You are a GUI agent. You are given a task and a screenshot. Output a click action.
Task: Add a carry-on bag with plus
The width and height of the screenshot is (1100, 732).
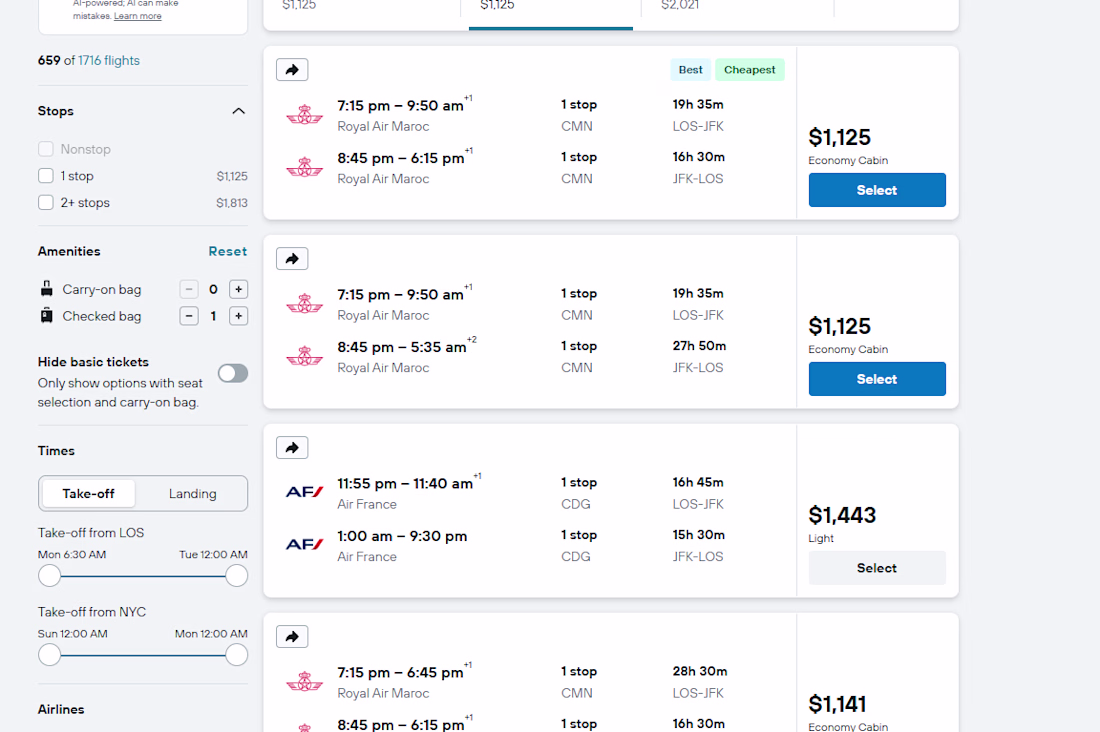(x=239, y=289)
